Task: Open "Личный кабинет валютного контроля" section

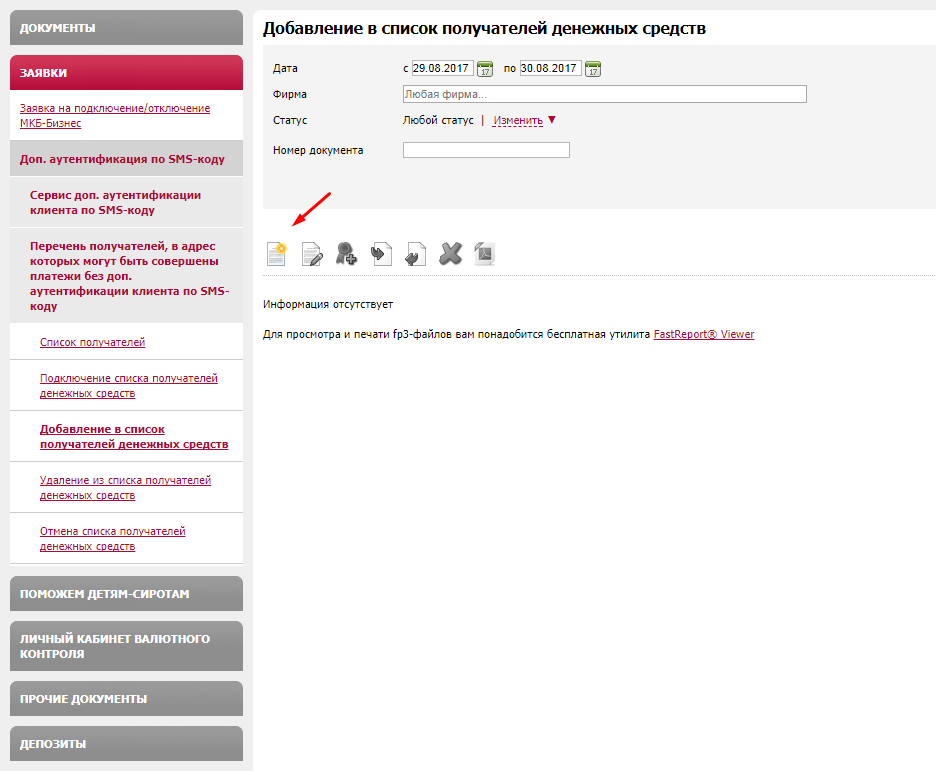Action: pos(126,646)
